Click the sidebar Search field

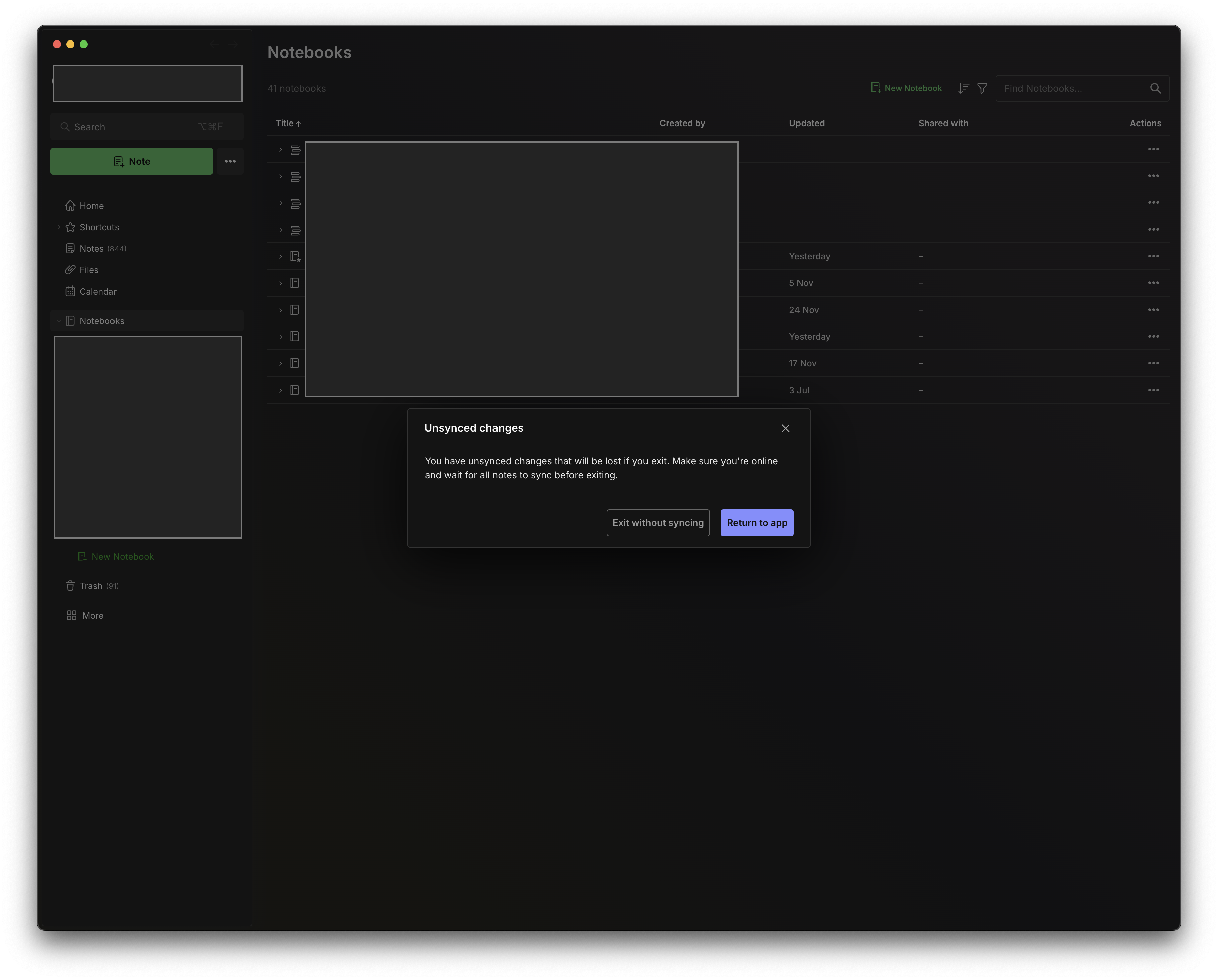click(147, 127)
